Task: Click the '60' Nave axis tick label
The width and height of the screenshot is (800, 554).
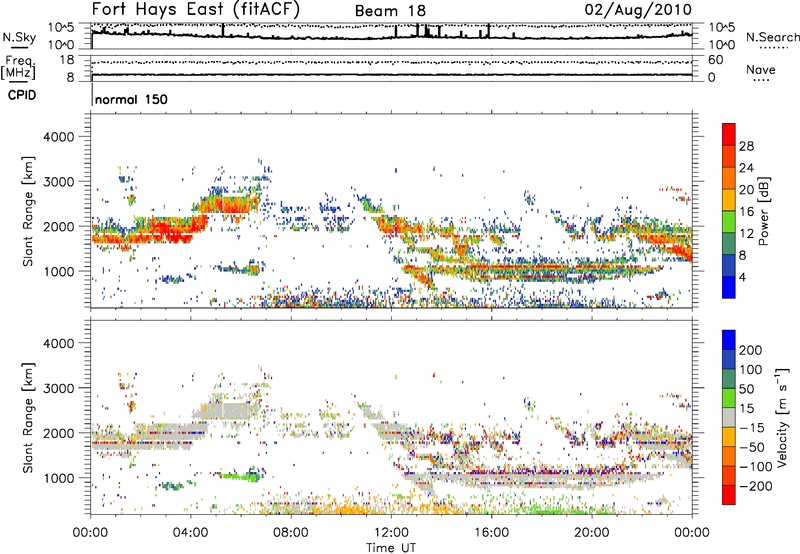Action: pyautogui.click(x=715, y=60)
